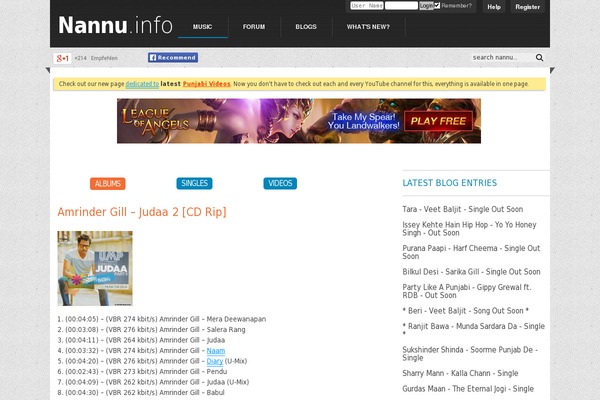Open the Blogs menu
Viewport: 600px width, 400px height.
[306, 27]
